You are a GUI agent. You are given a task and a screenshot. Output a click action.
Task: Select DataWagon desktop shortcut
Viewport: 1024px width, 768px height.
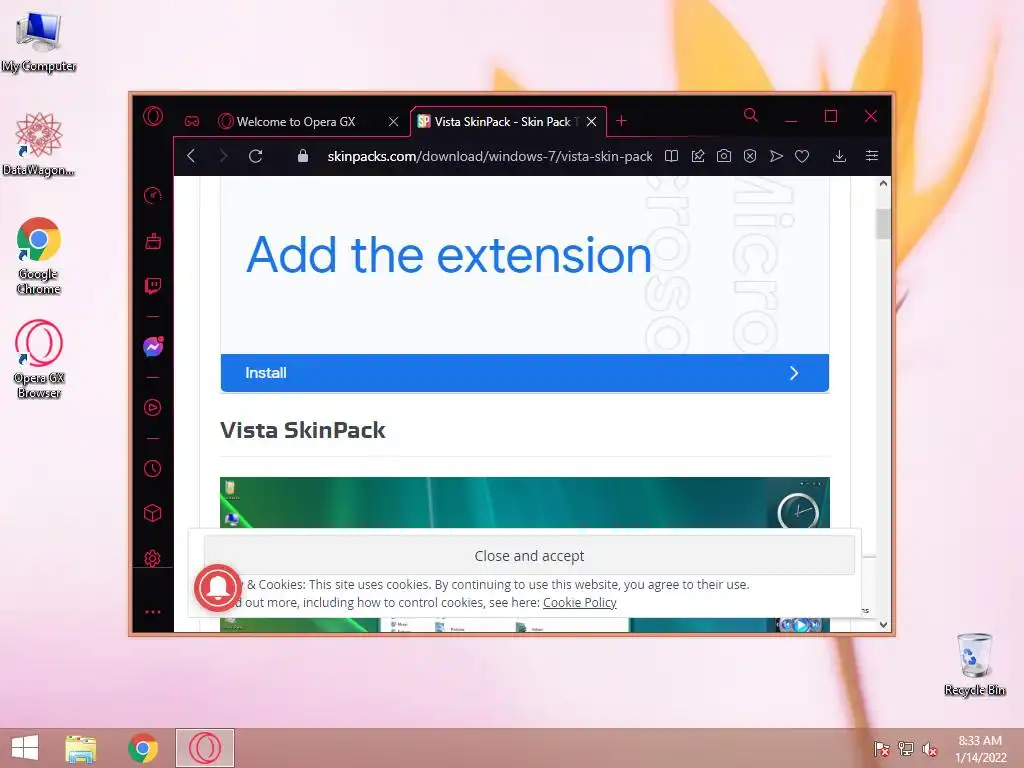coord(39,144)
